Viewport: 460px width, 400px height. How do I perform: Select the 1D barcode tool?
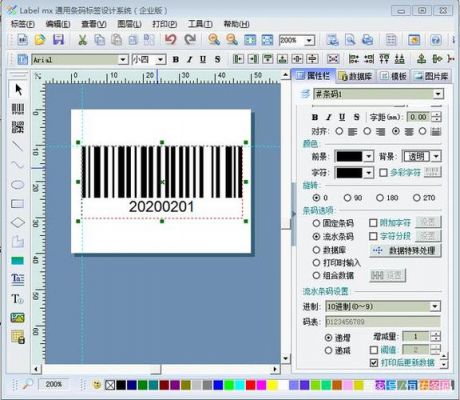(18, 109)
